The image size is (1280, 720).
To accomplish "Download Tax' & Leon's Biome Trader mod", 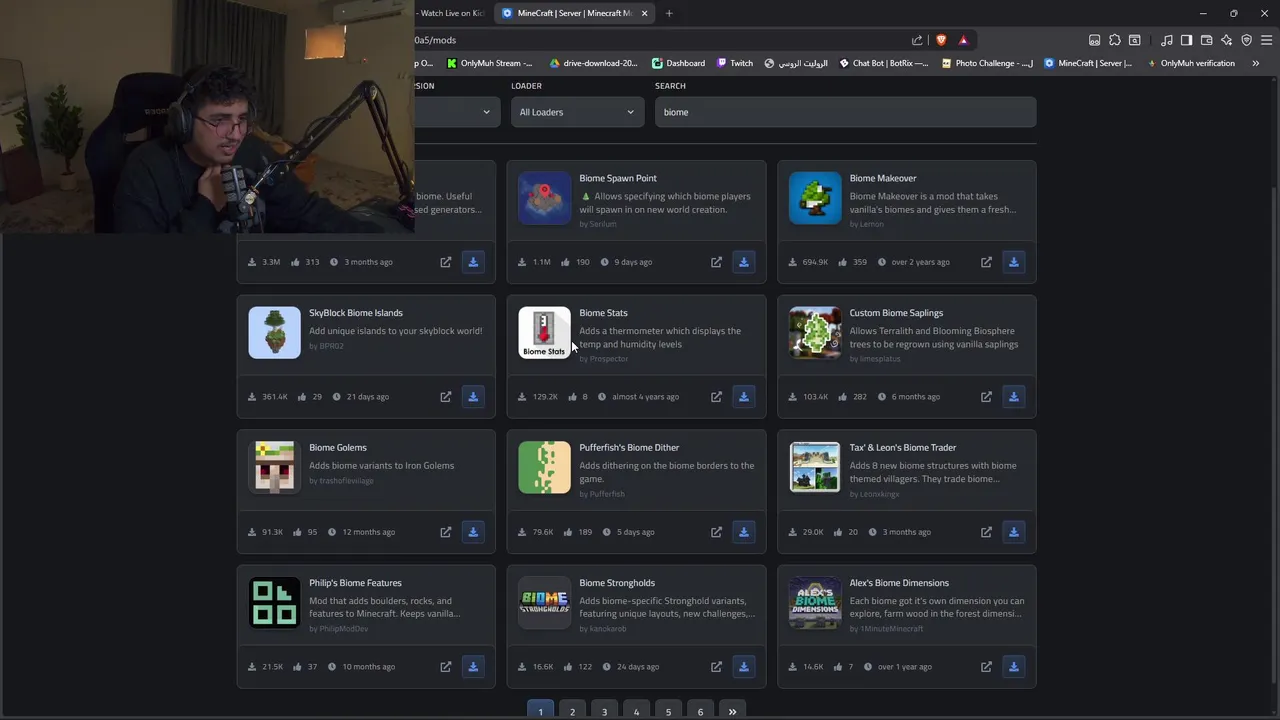I will click(1013, 532).
